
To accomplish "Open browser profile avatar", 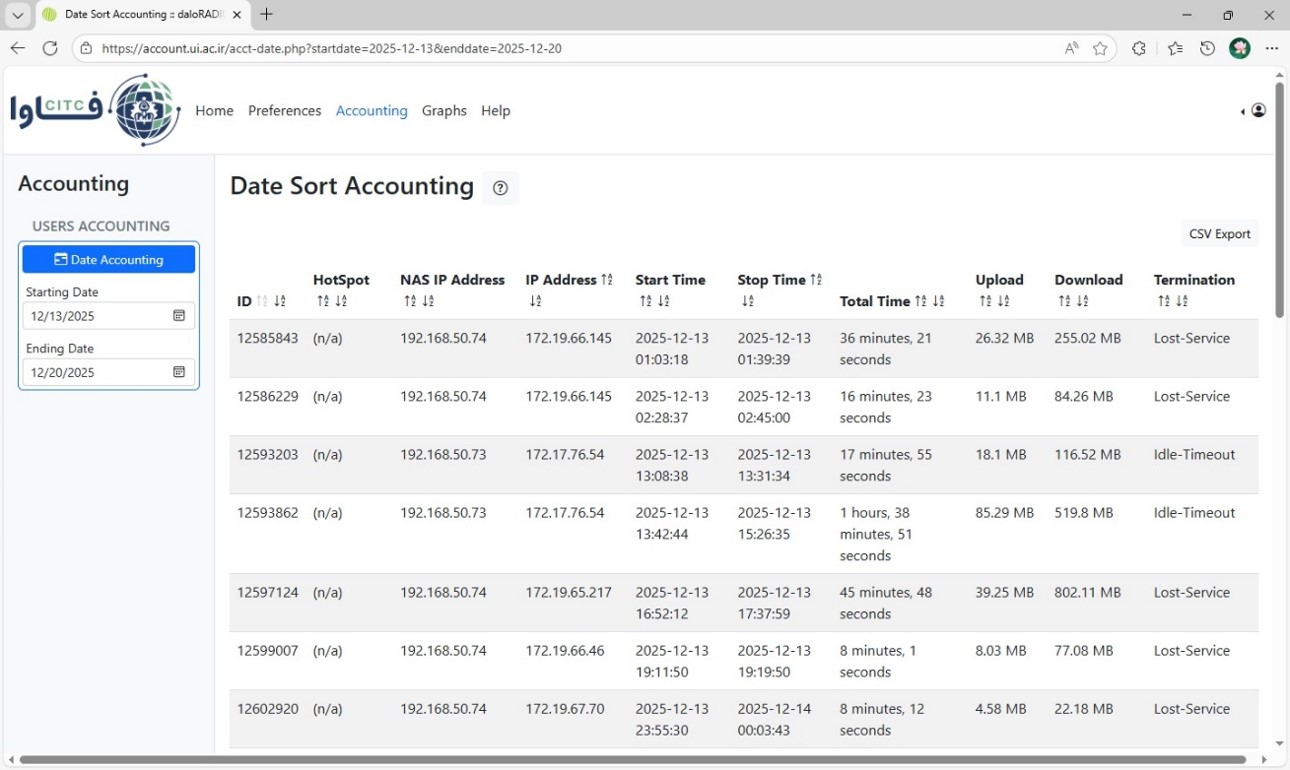I will click(x=1240, y=48).
